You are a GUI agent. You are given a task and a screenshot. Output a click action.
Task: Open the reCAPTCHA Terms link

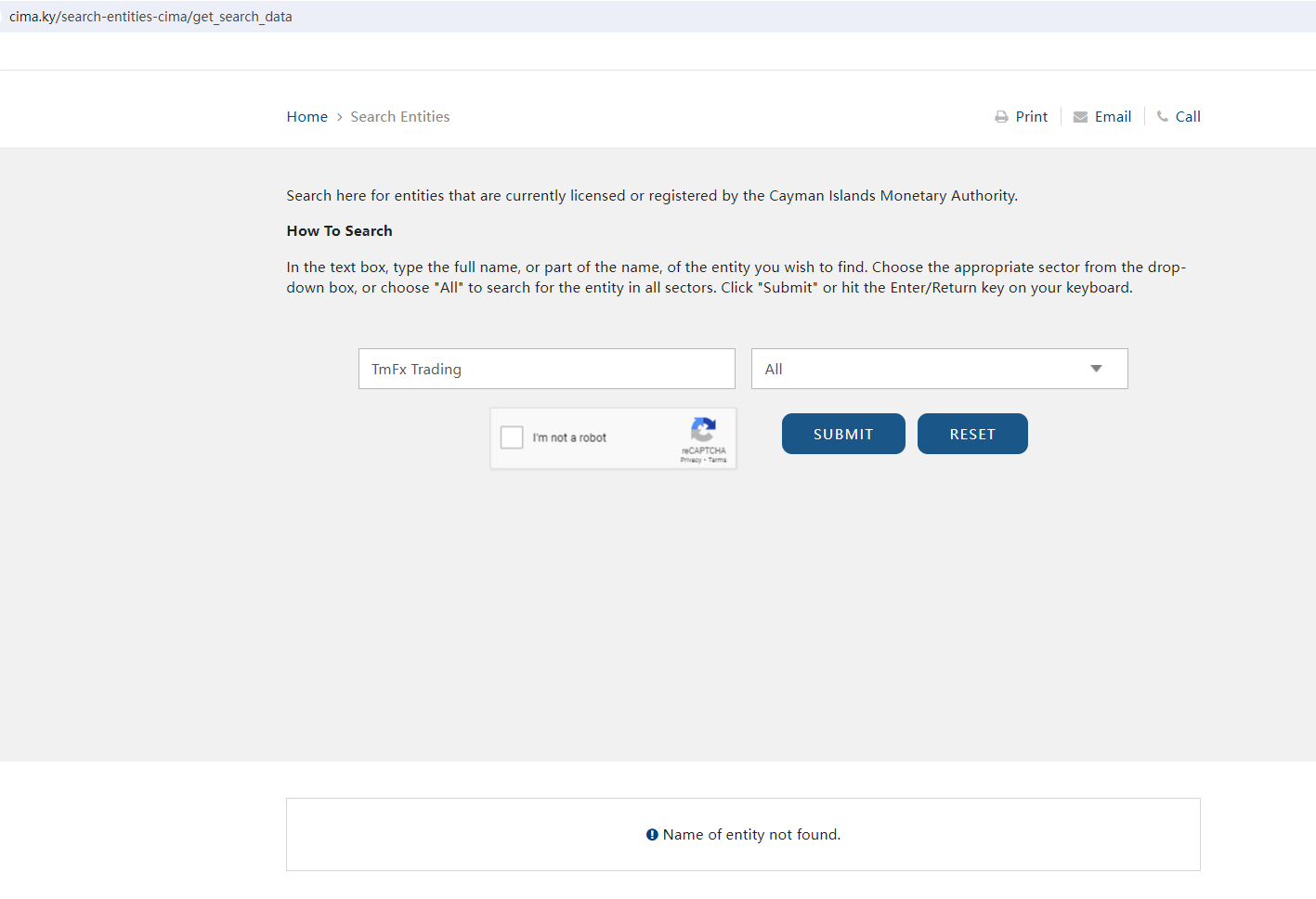[x=718, y=461]
